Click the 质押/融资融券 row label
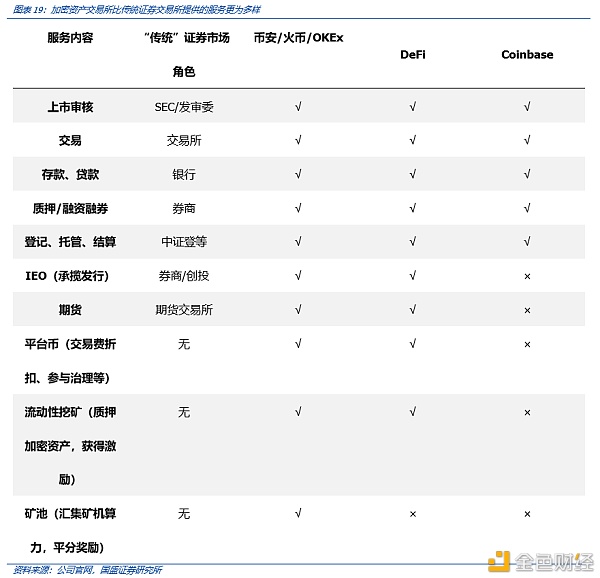The image size is (600, 578). point(70,208)
